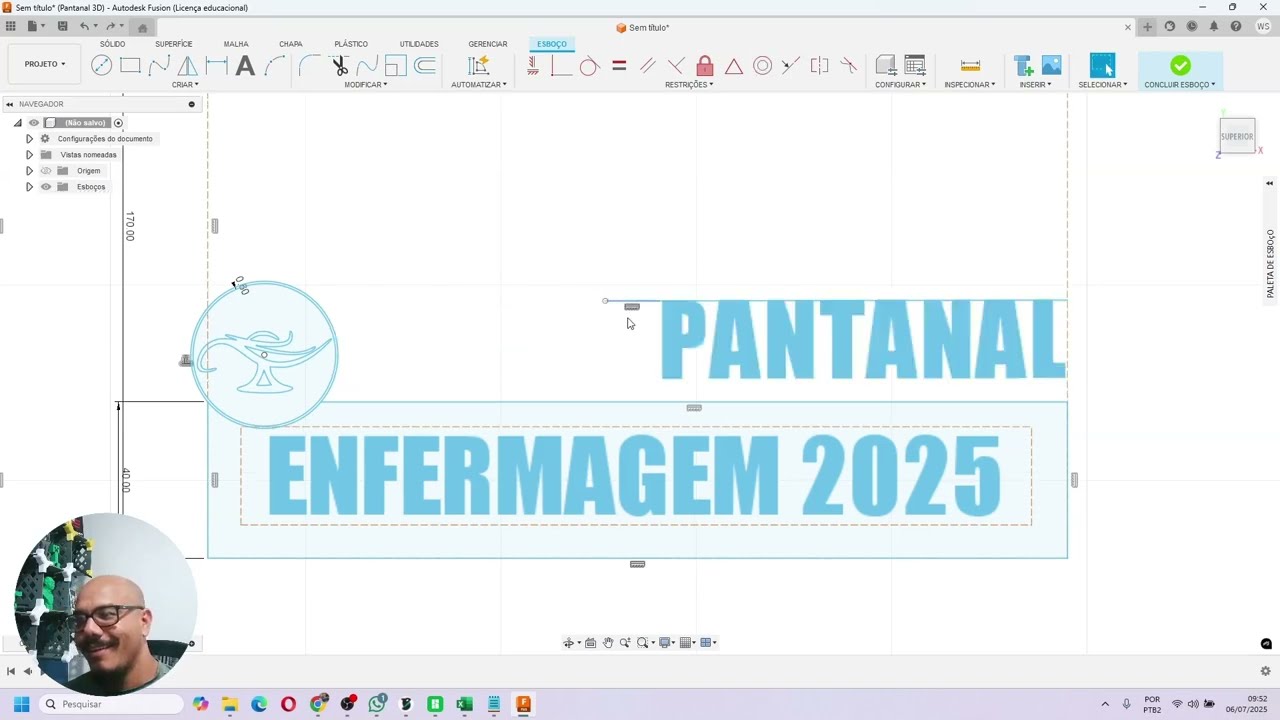Click the Save icon in title toolbar
This screenshot has width=1280, height=720.
pyautogui.click(x=62, y=26)
